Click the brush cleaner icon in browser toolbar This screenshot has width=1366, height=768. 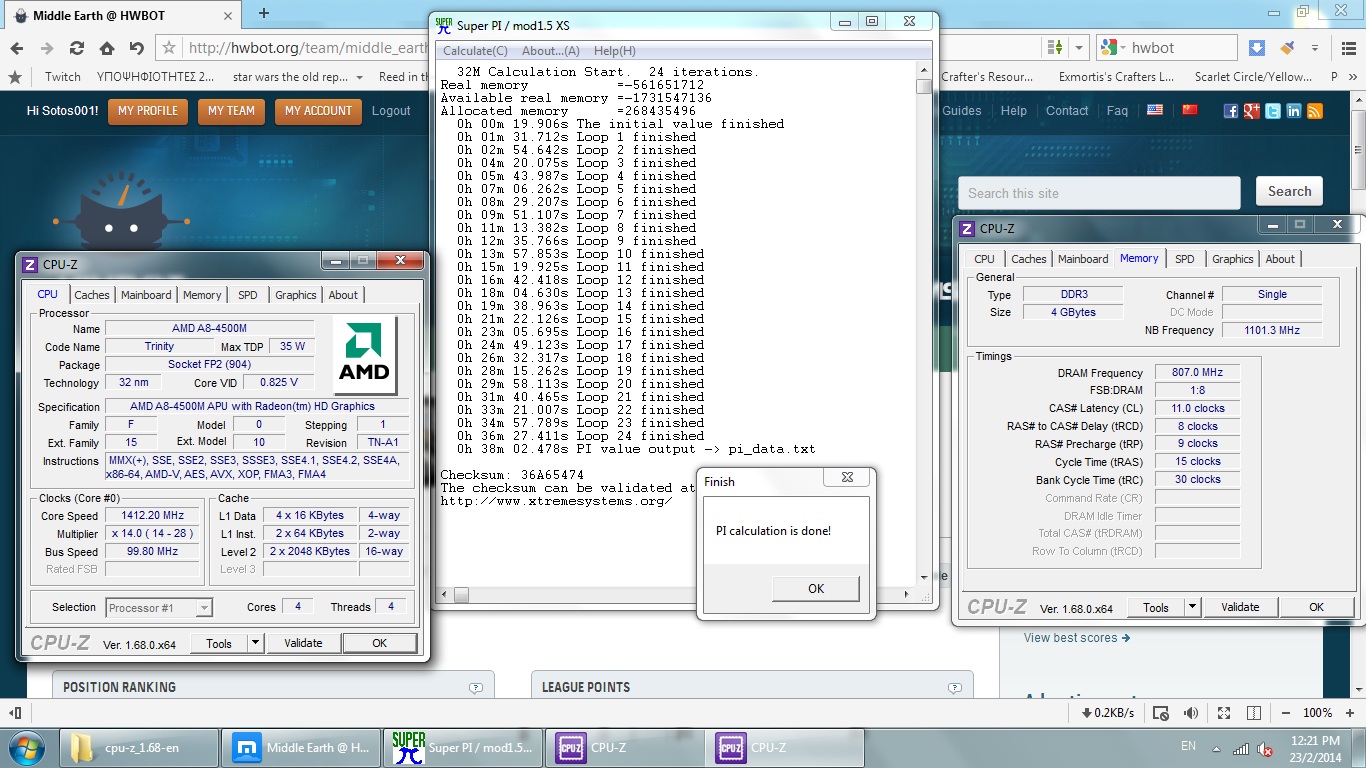[1287, 47]
